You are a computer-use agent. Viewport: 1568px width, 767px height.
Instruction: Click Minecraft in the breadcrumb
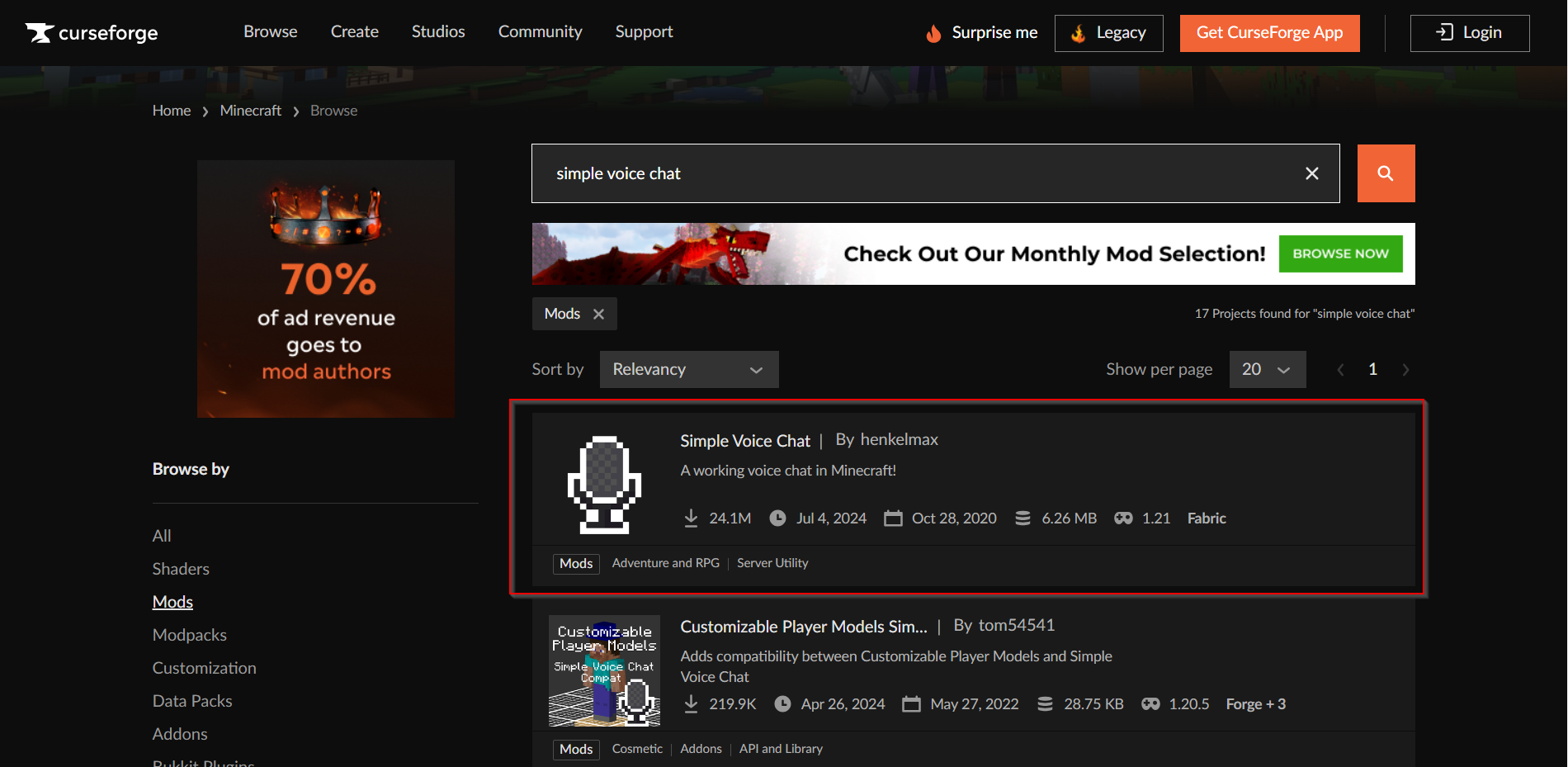(251, 111)
